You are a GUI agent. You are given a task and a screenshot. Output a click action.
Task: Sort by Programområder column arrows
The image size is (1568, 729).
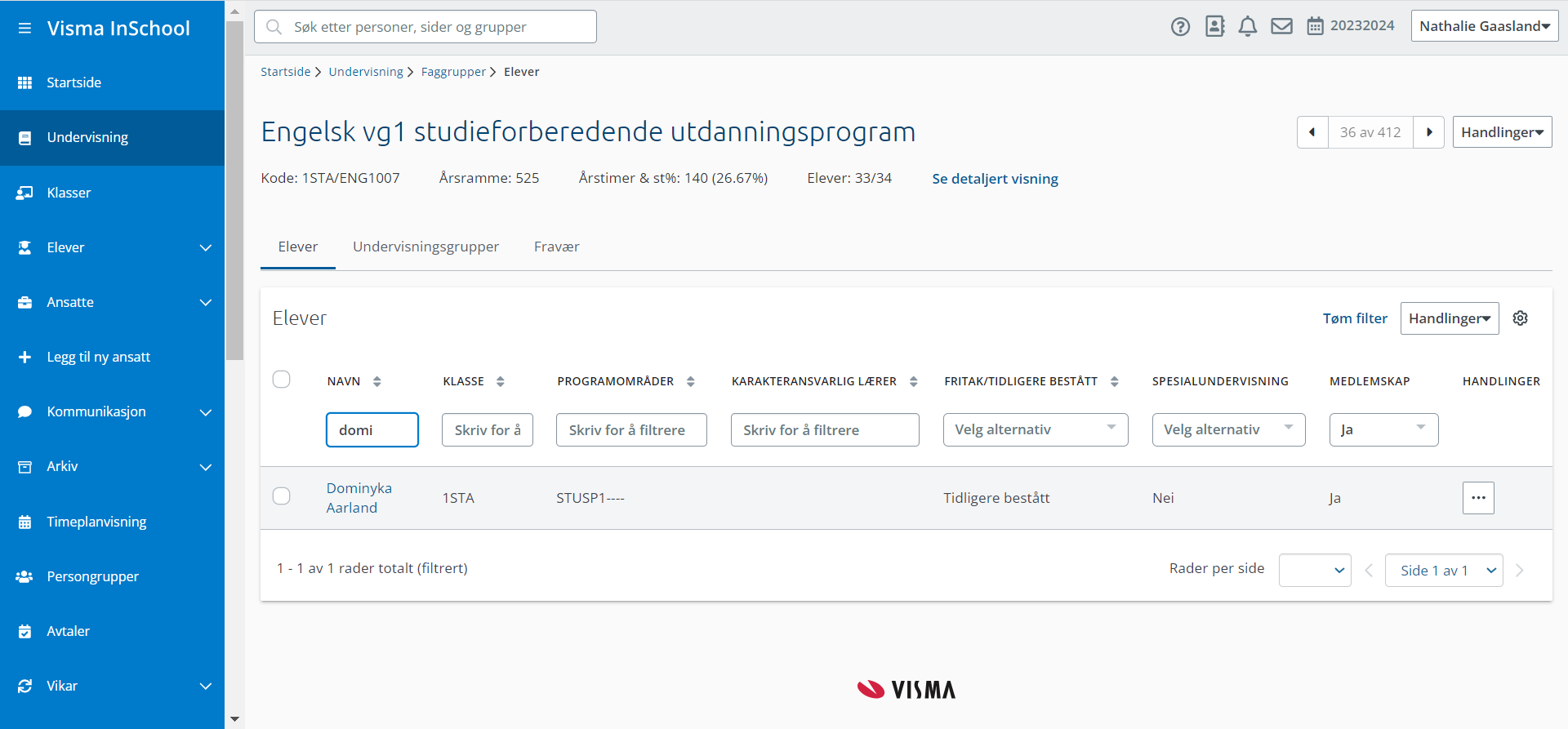pos(690,381)
